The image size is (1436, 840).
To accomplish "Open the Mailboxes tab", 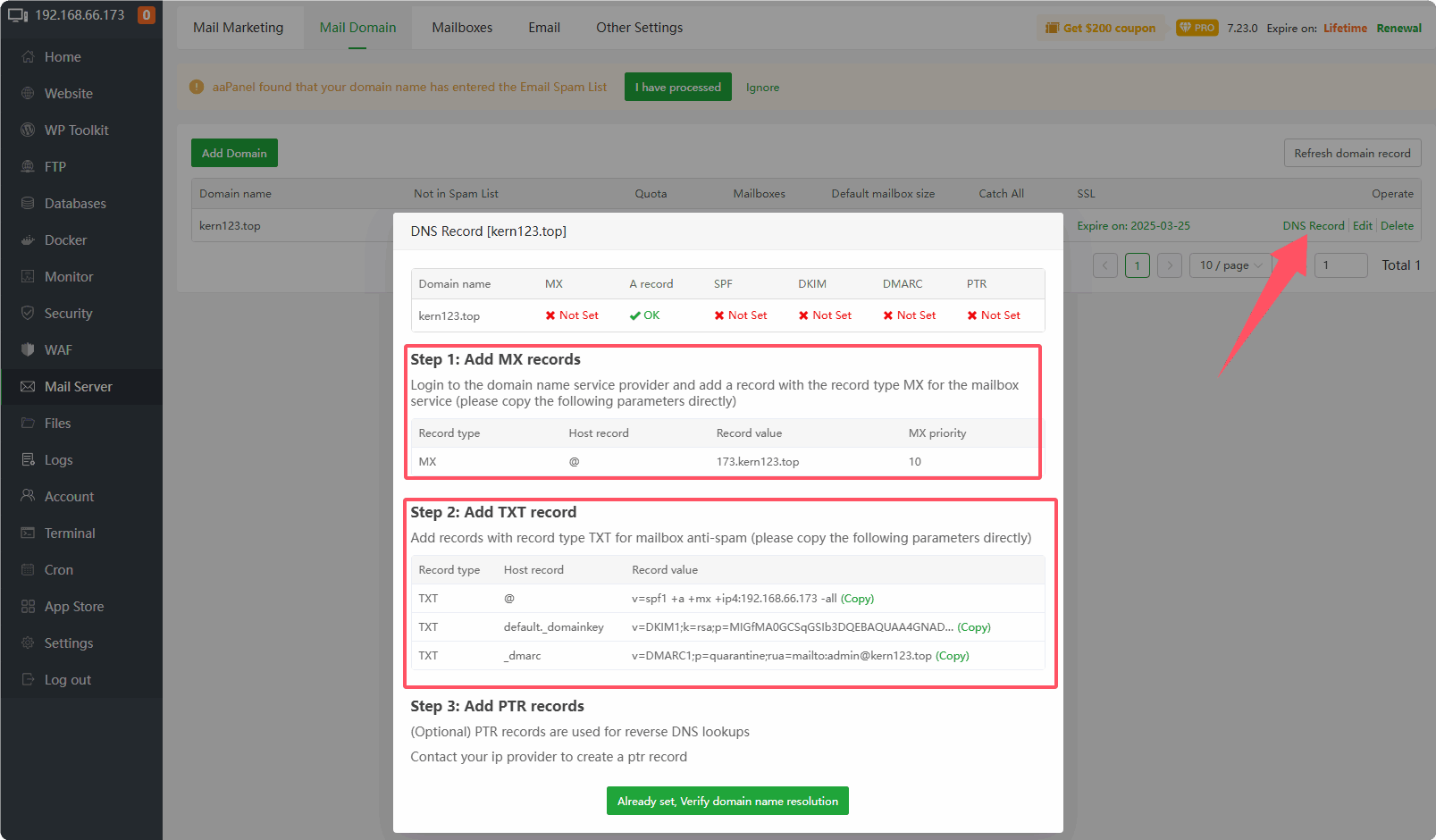I will coord(462,28).
